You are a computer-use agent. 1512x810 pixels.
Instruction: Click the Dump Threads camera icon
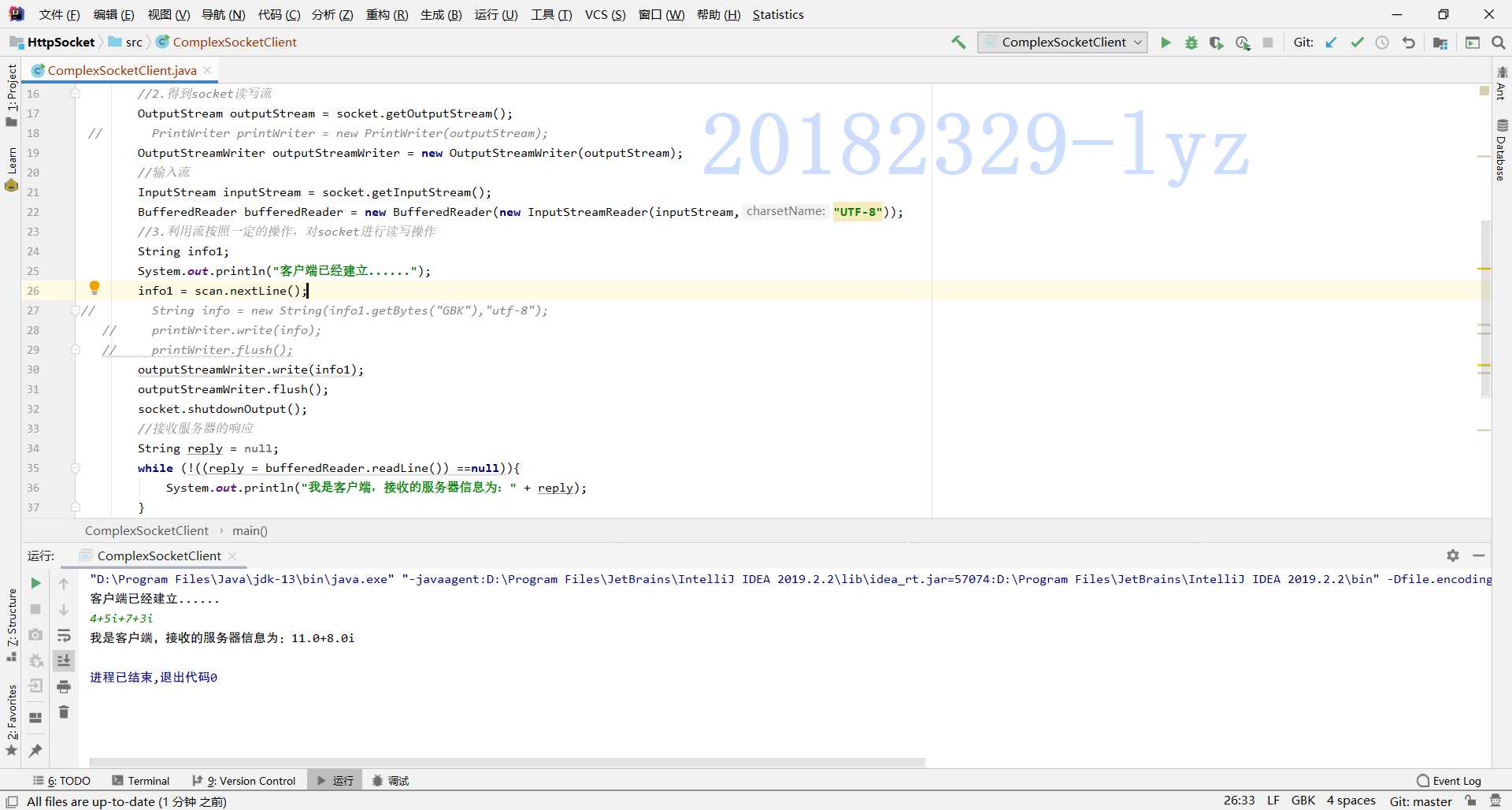(x=35, y=635)
